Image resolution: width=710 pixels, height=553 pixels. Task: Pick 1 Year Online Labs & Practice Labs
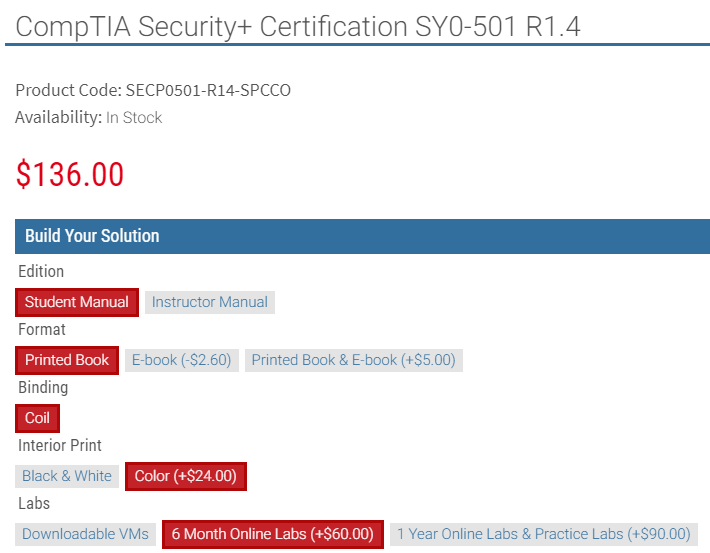pyautogui.click(x=544, y=534)
